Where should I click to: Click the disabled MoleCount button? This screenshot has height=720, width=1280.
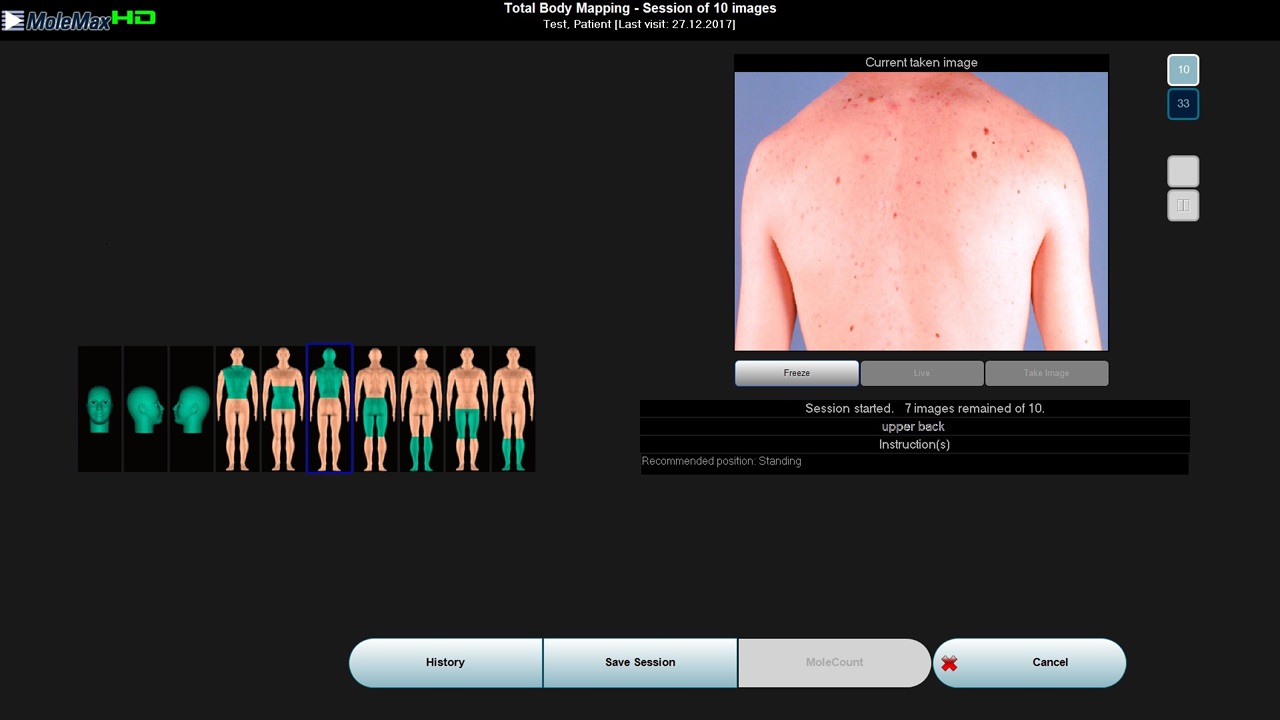834,662
